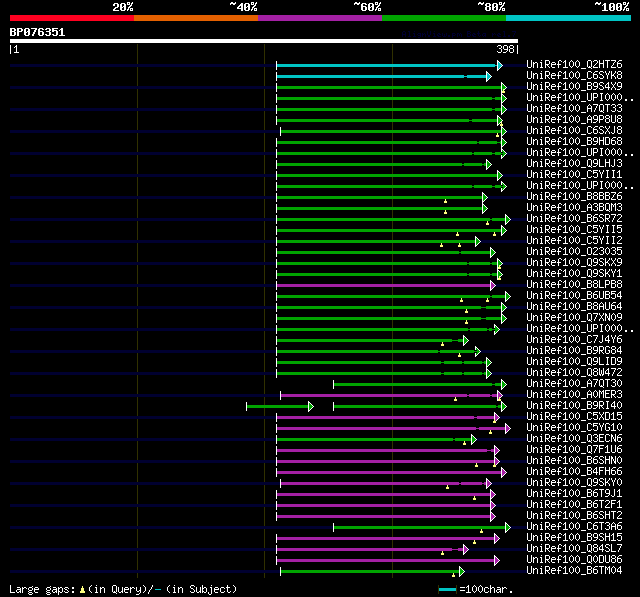Select the UniRef100_B8LPB8 label
The height and width of the screenshot is (597, 640).
[x=574, y=284]
